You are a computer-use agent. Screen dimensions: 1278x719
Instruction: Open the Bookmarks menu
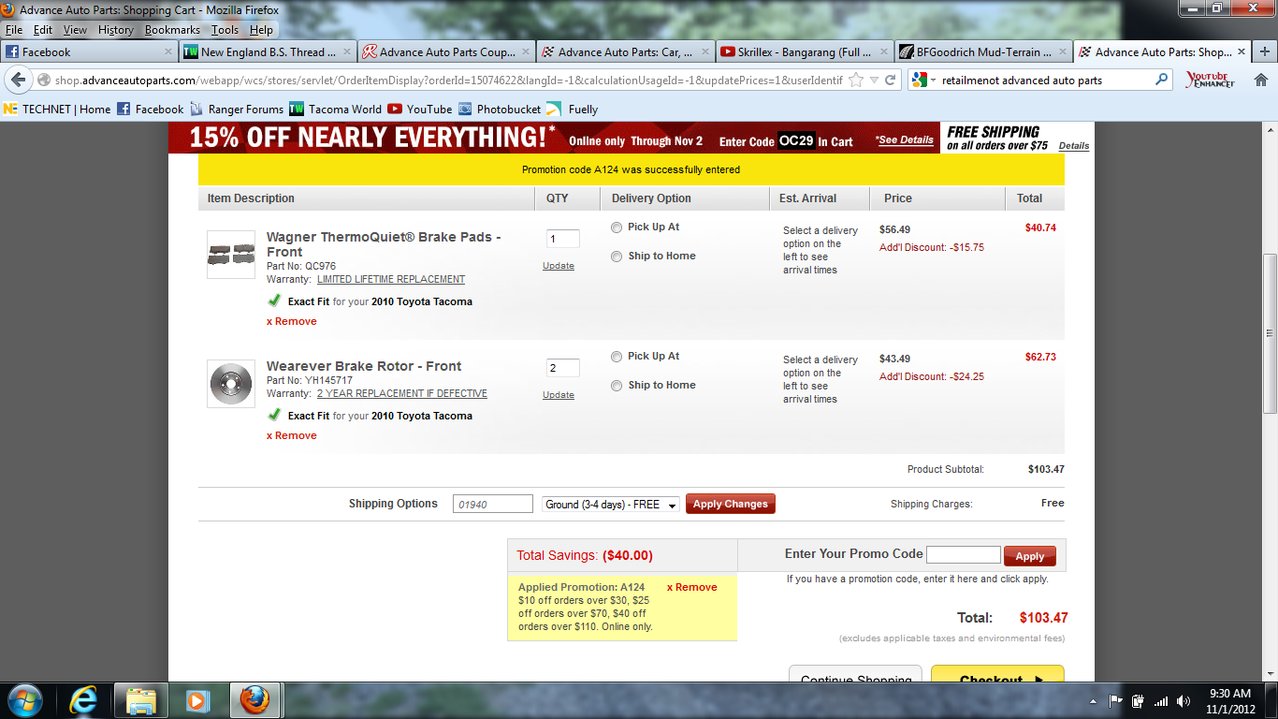(172, 30)
